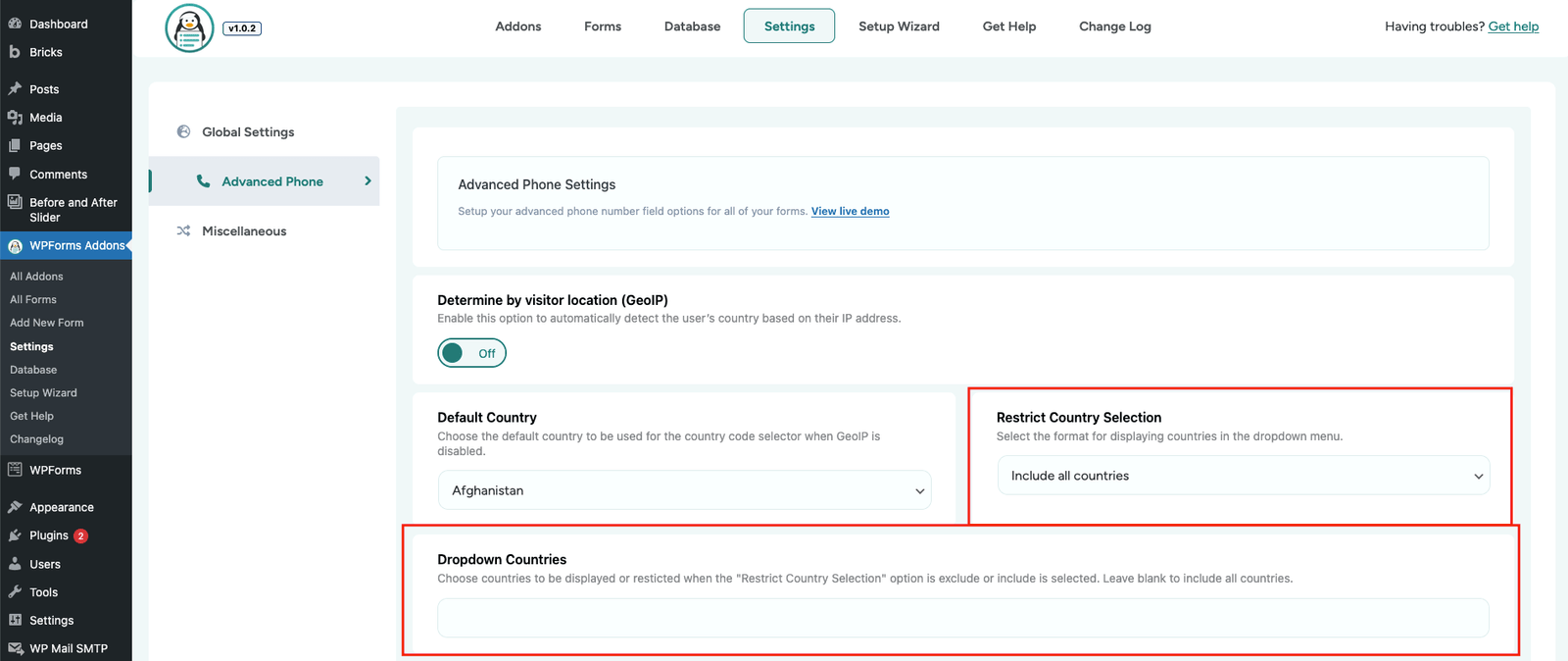Click the WP Mail SMTP envelope icon
The width and height of the screenshot is (1568, 661).
pos(15,648)
